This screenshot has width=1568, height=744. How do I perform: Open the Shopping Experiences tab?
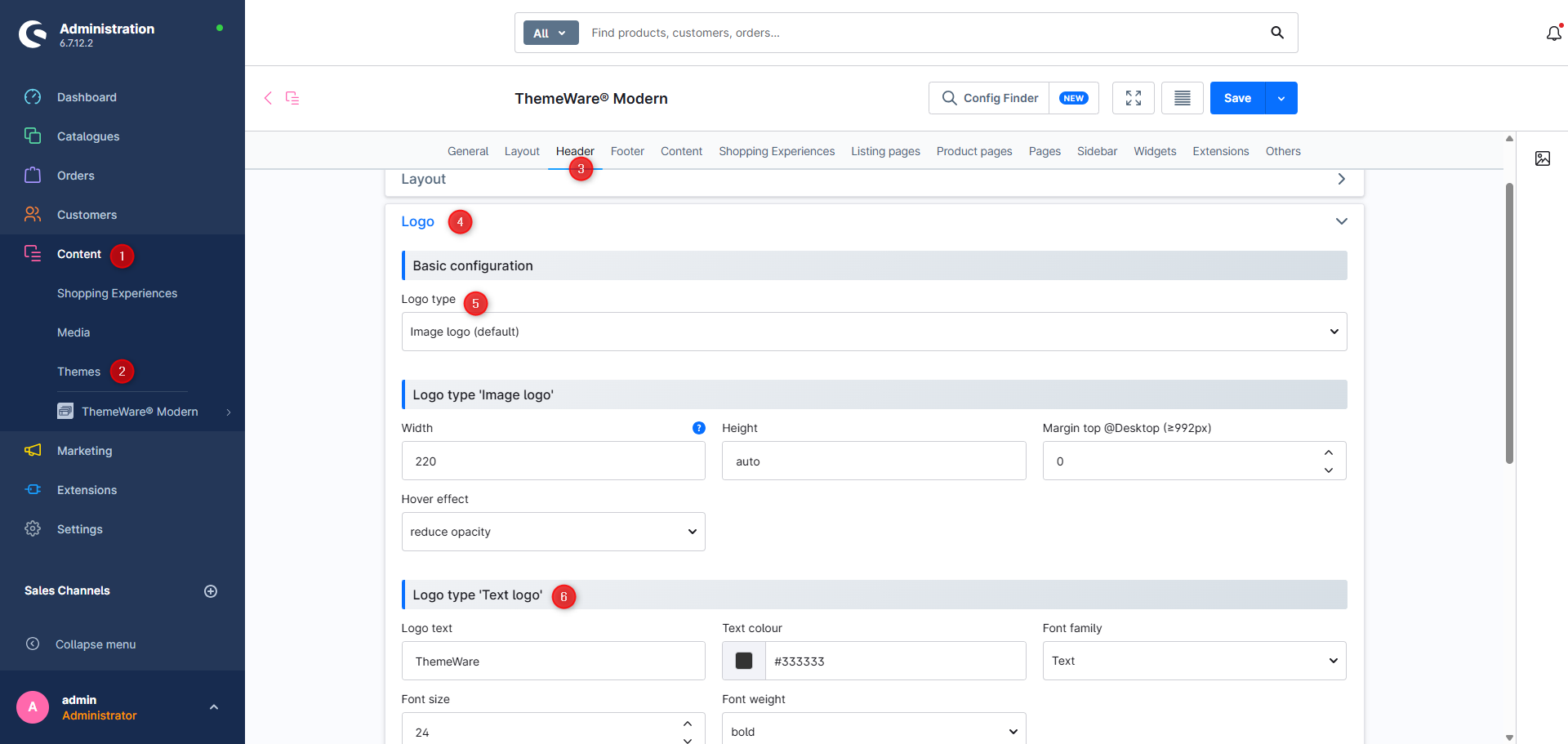click(x=777, y=151)
